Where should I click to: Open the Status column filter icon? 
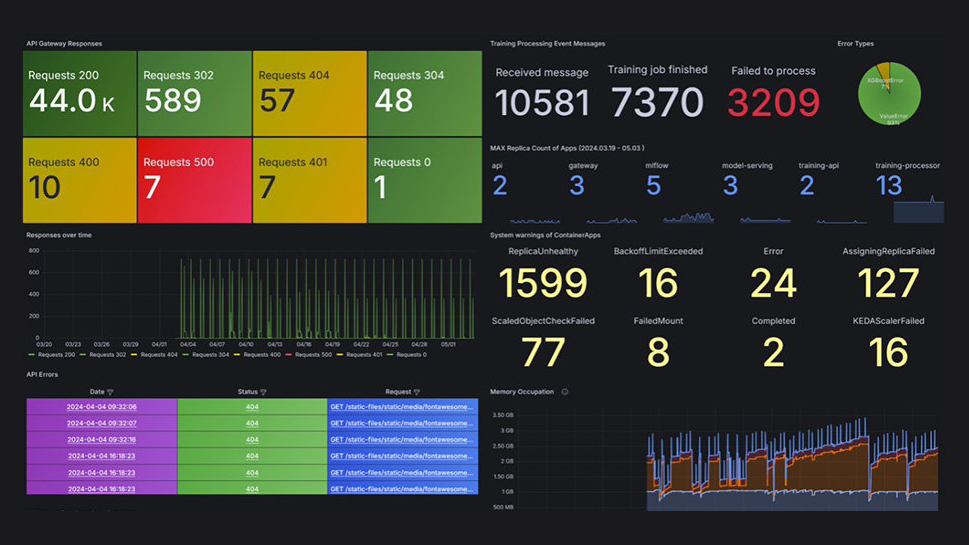pyautogui.click(x=263, y=393)
